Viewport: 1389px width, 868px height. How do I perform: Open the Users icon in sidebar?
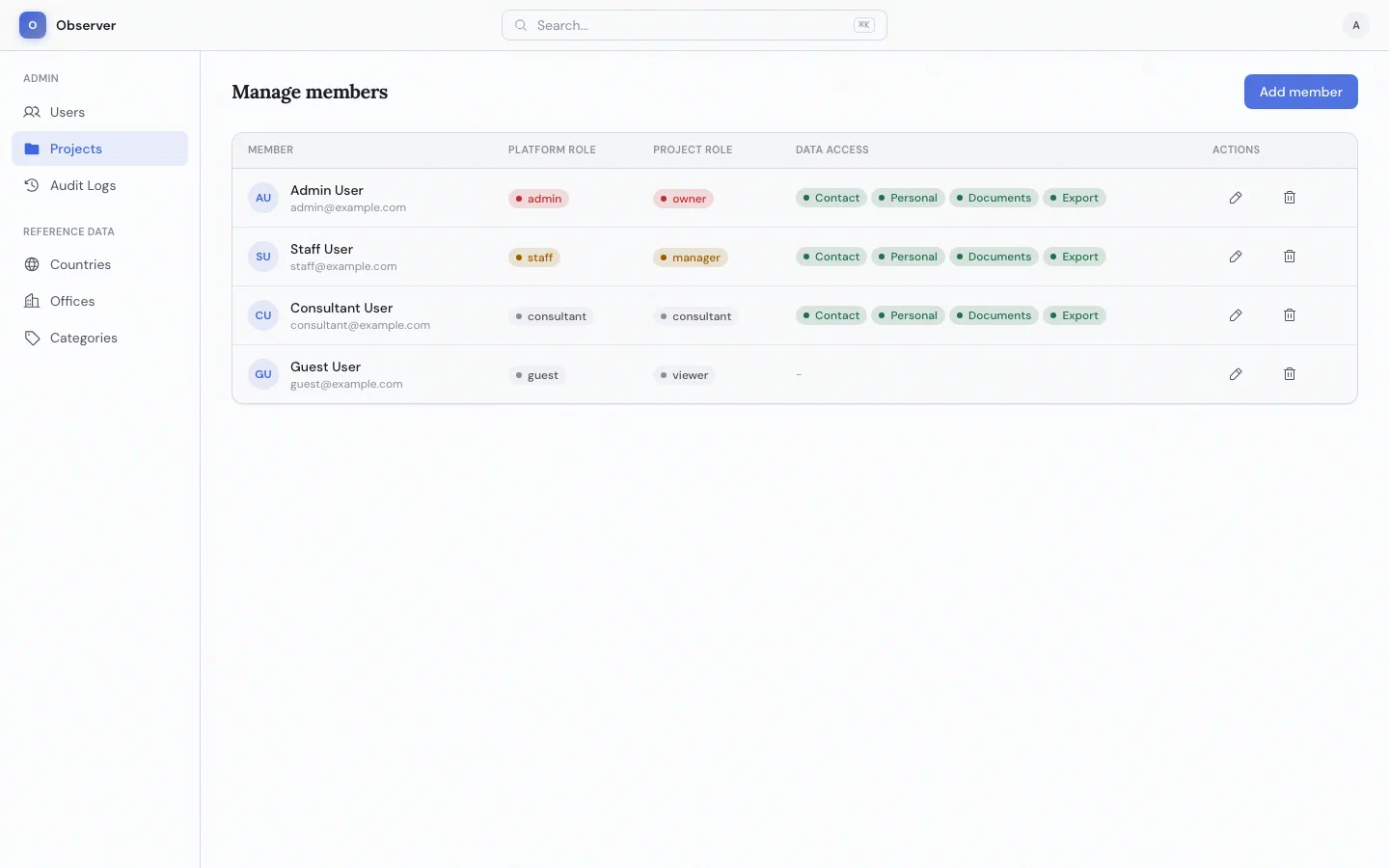tap(32, 112)
